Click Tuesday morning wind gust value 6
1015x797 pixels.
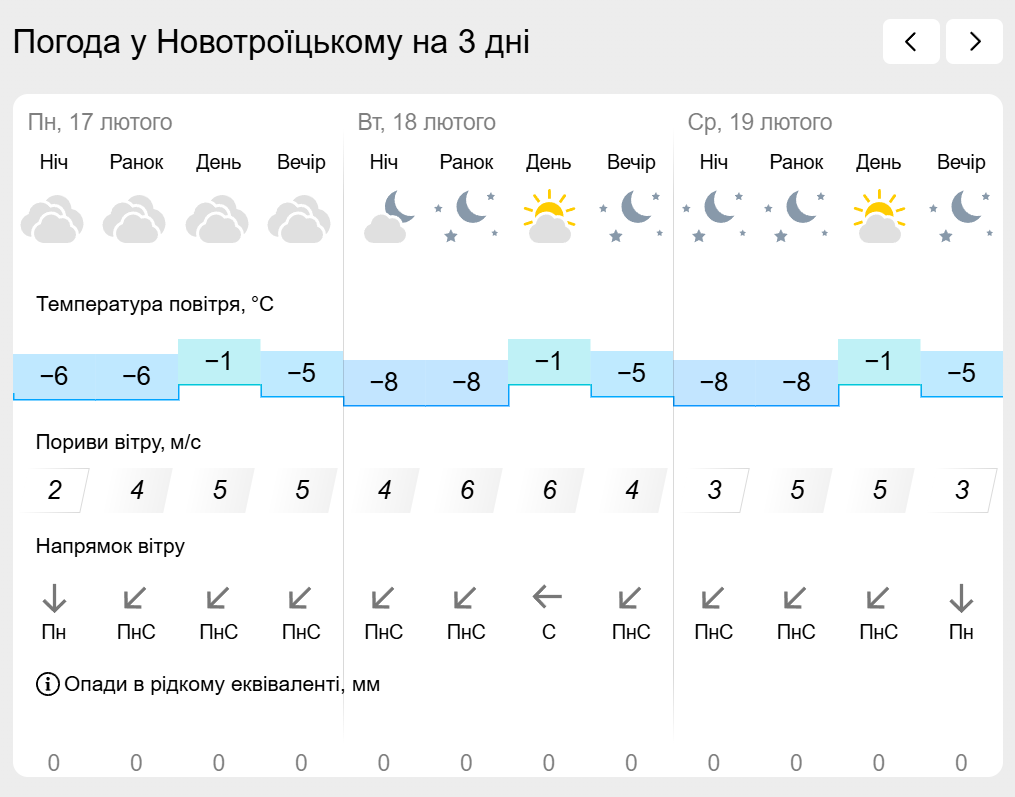[x=467, y=490]
